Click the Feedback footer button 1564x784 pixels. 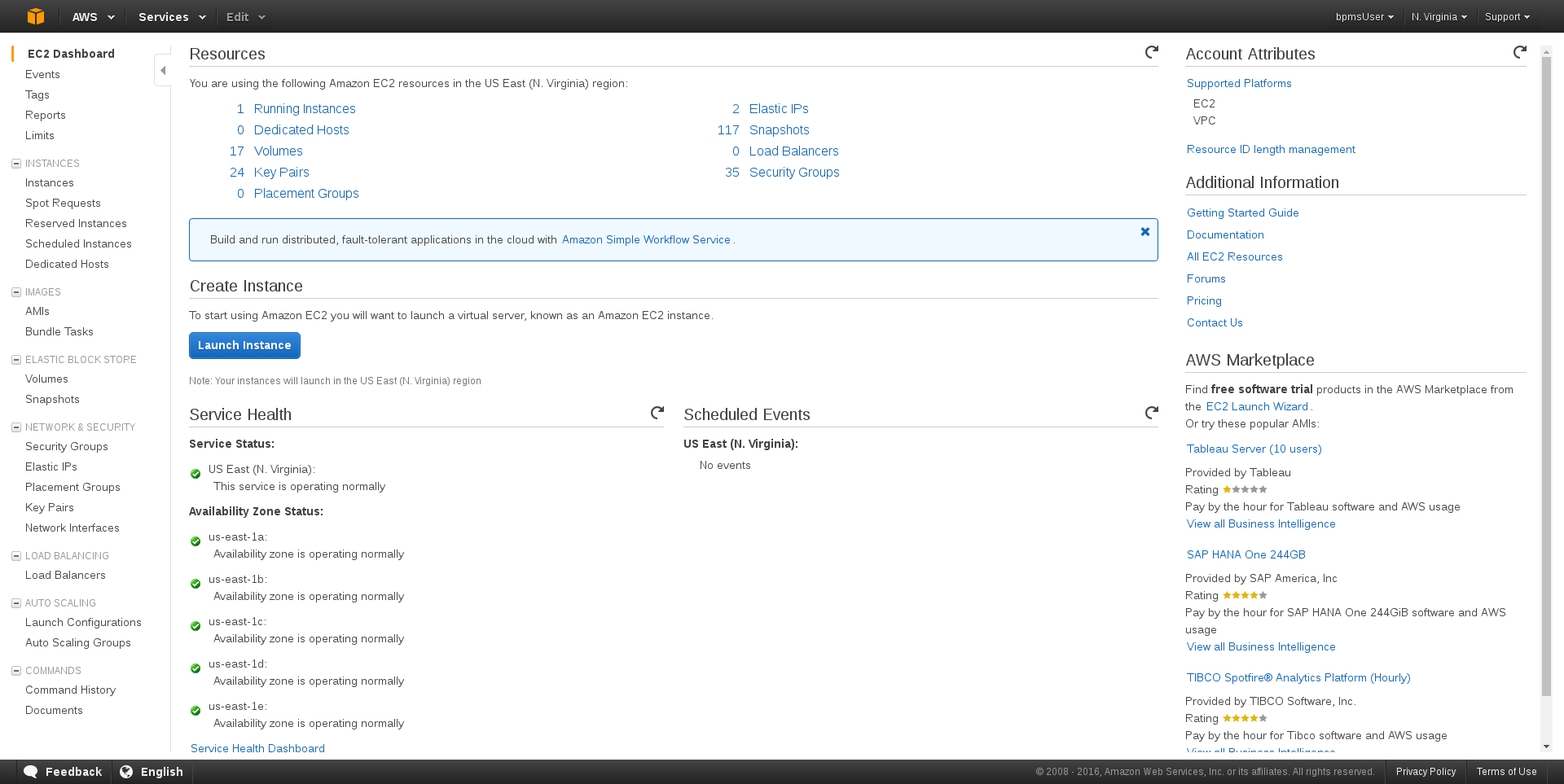[64, 772]
